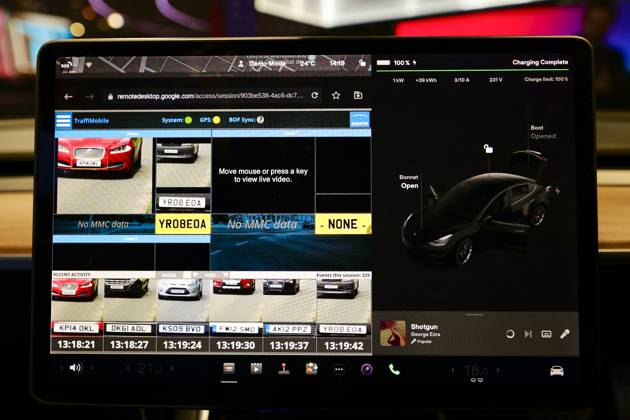Tap the passenger temperature 18.0 value

coord(476,370)
